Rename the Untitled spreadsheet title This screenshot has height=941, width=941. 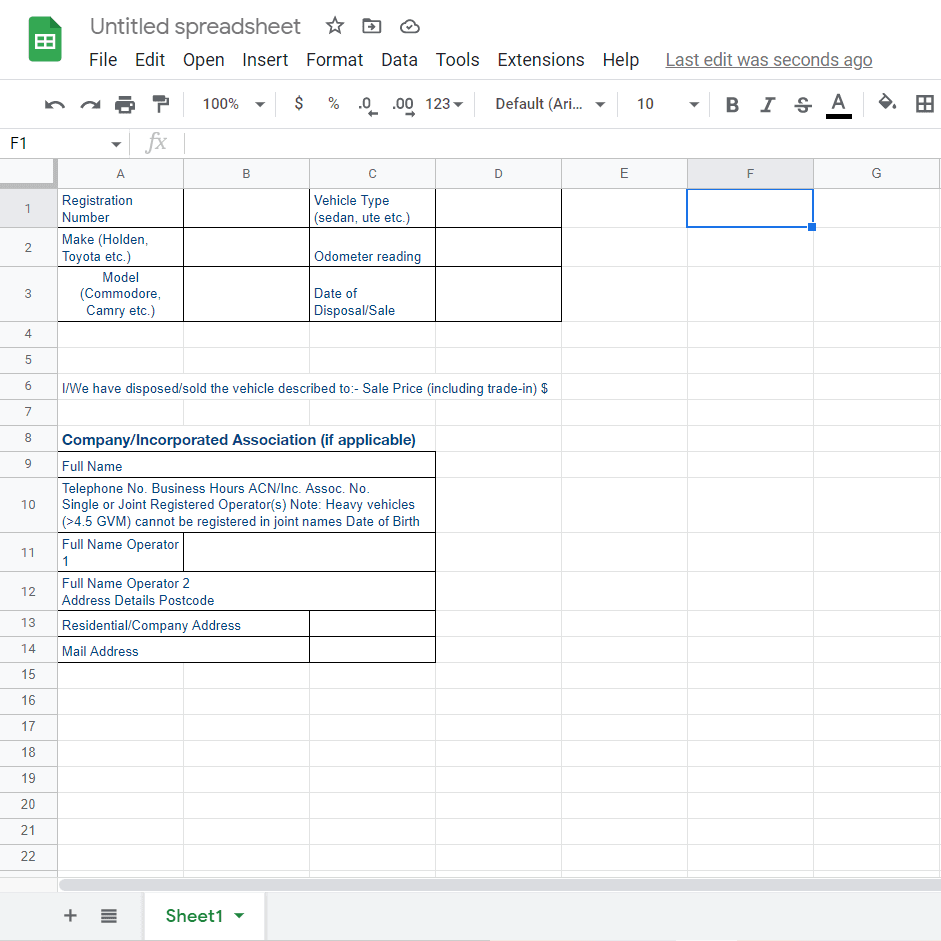tap(195, 26)
